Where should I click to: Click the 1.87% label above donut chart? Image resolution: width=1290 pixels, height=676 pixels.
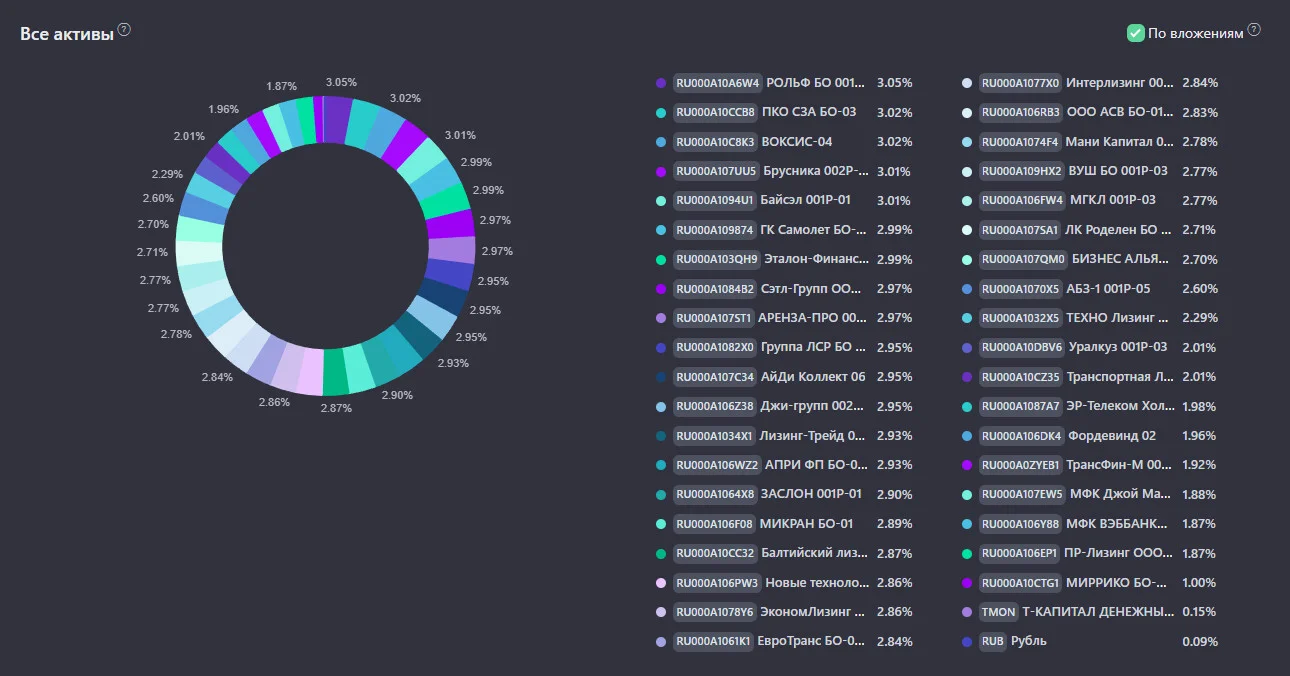tap(281, 87)
